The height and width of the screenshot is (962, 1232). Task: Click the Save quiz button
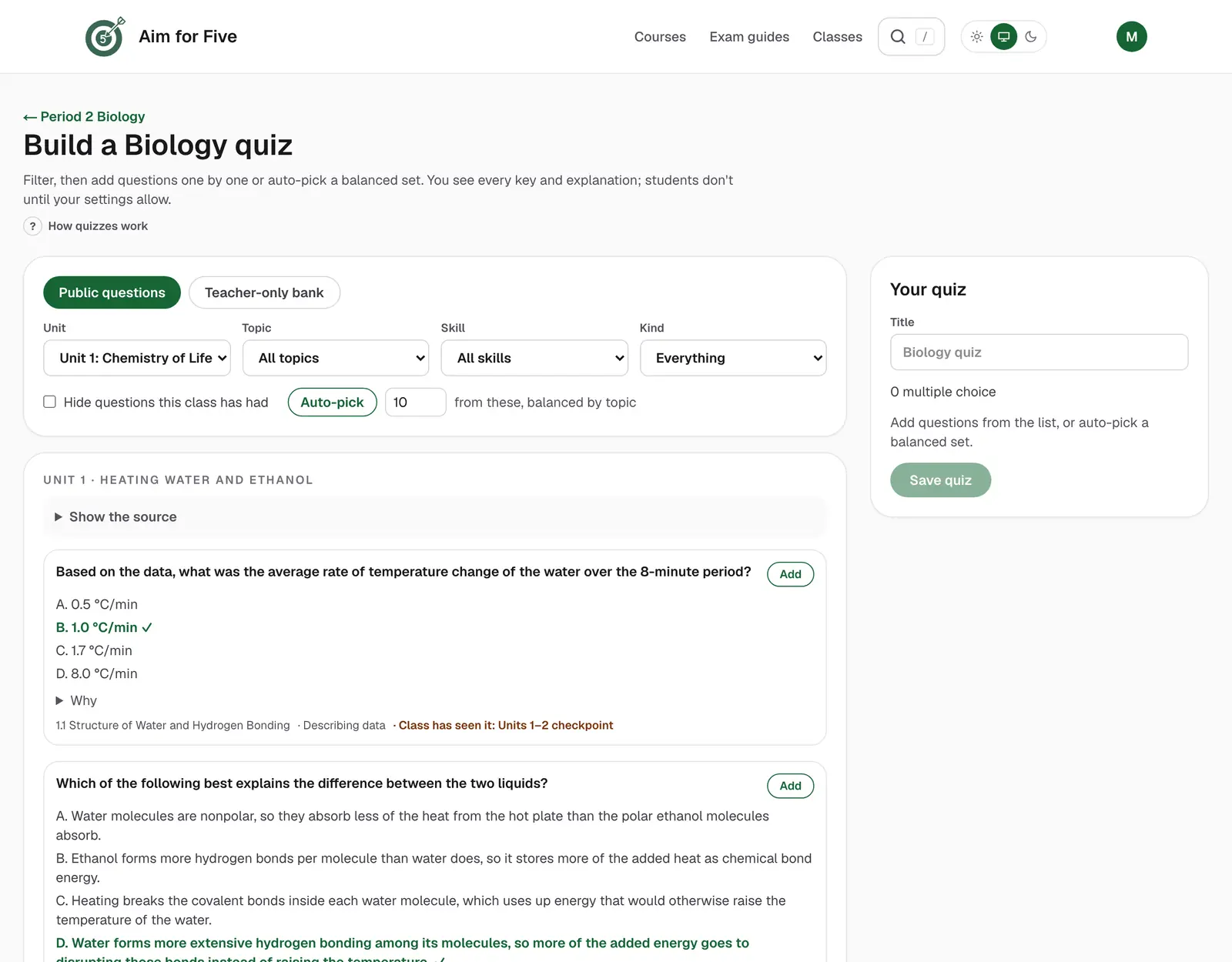(940, 480)
